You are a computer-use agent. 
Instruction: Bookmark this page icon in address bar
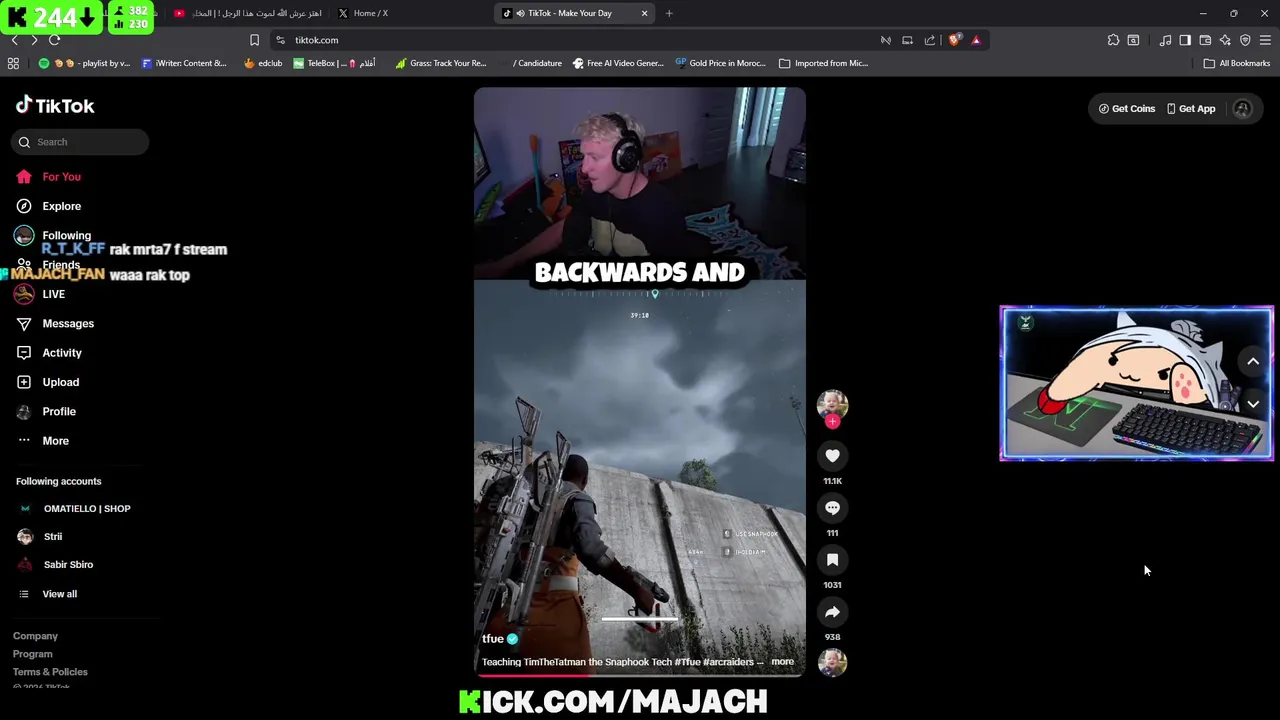254,40
